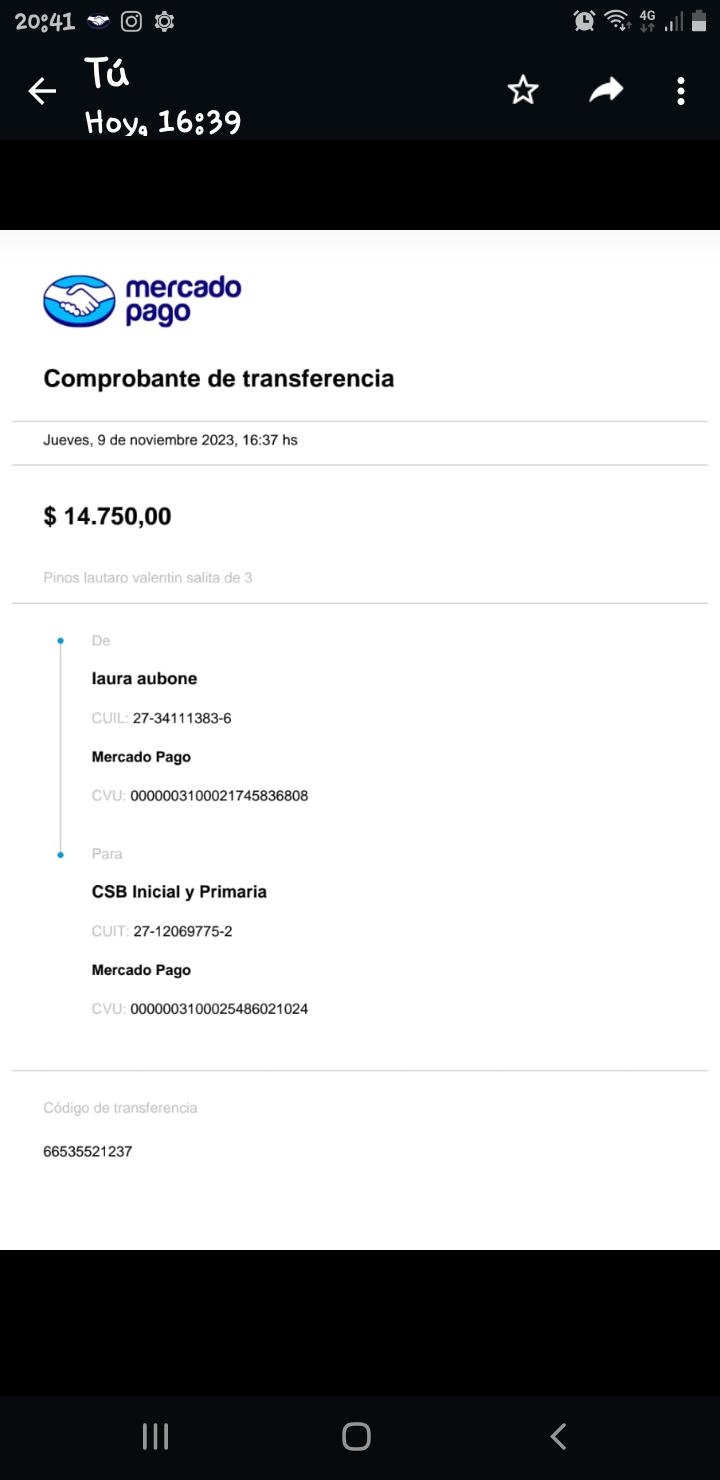Tap the alarm clock status icon

pyautogui.click(x=584, y=21)
